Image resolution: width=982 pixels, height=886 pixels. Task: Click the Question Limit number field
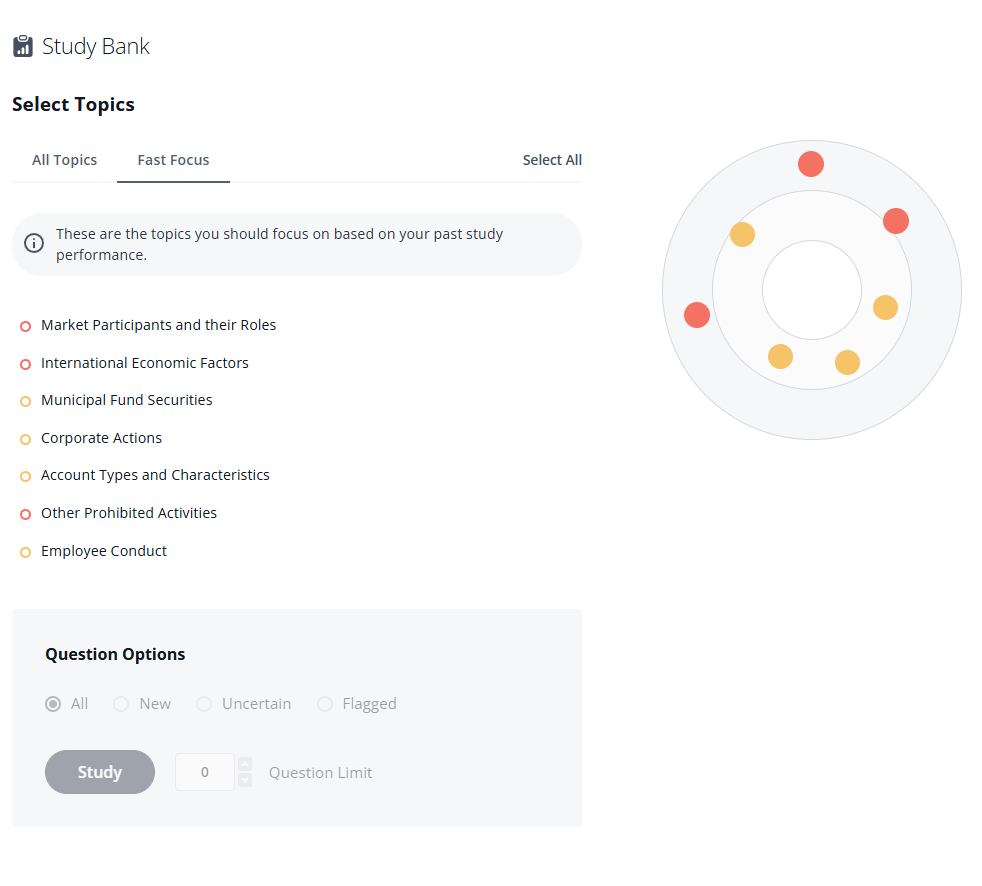point(205,772)
